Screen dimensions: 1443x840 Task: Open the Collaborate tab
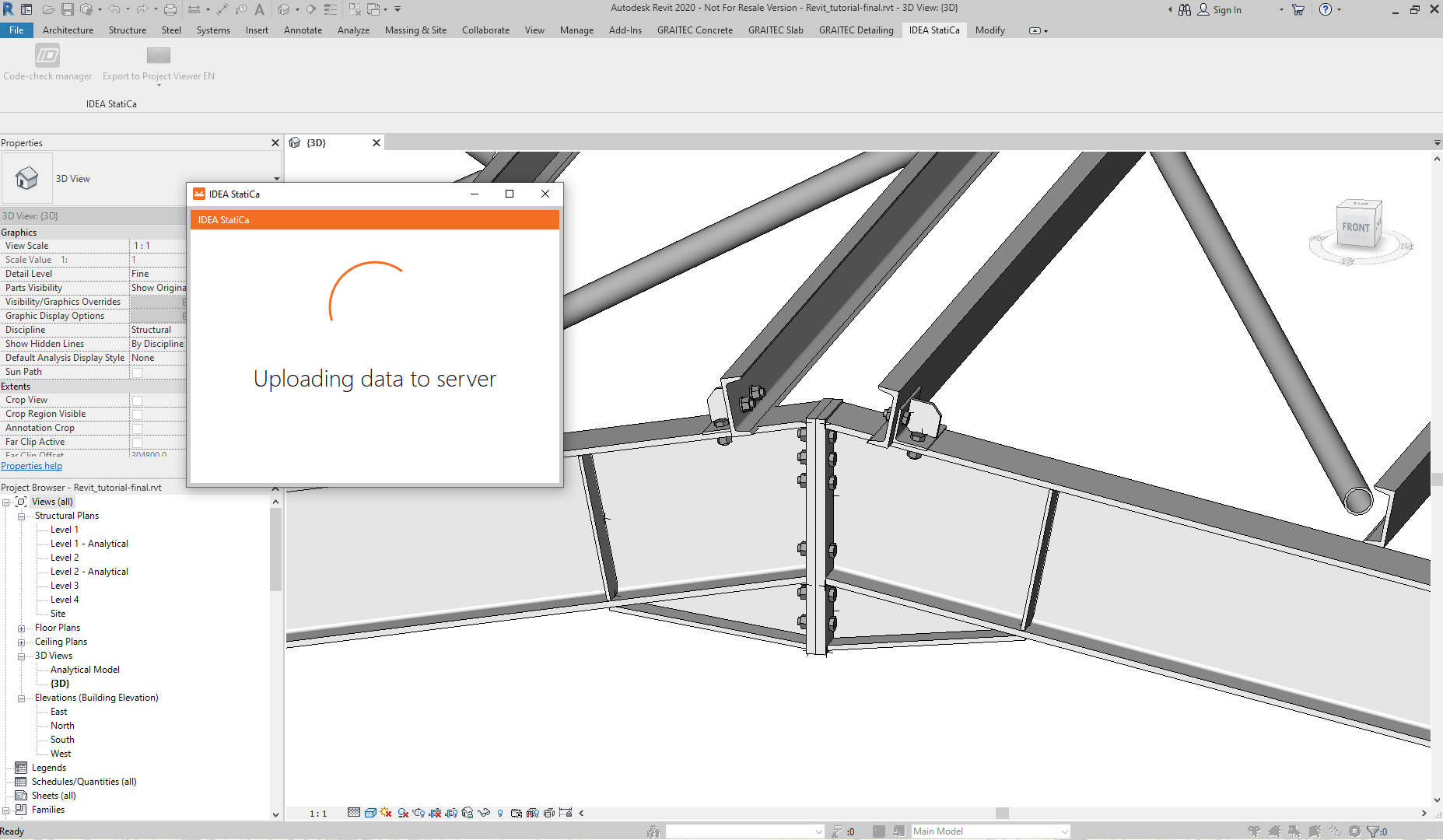coord(485,30)
